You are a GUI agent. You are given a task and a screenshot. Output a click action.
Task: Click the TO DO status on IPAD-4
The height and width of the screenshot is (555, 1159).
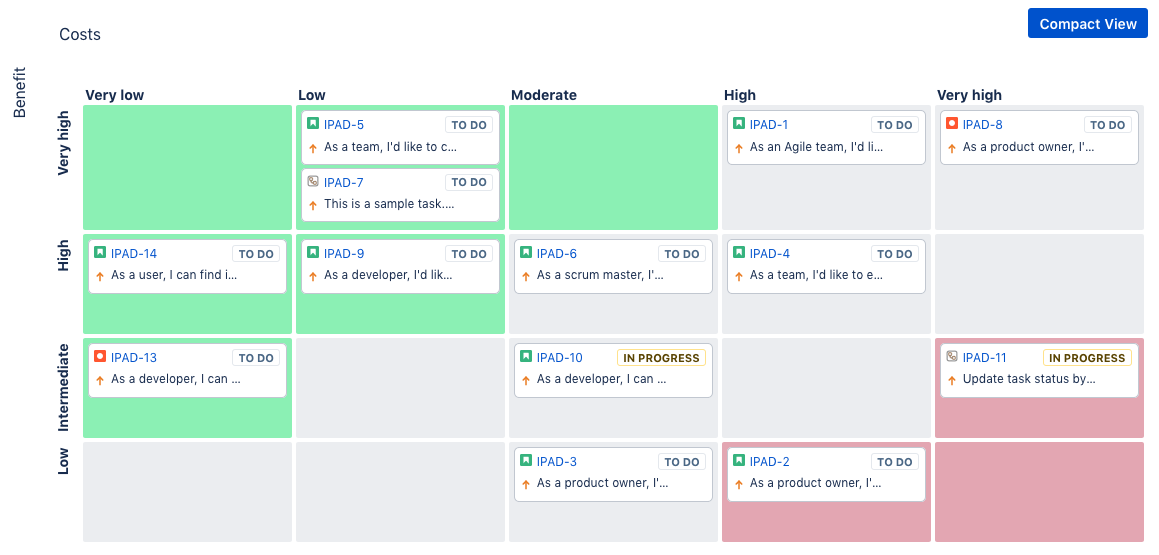[x=895, y=254]
